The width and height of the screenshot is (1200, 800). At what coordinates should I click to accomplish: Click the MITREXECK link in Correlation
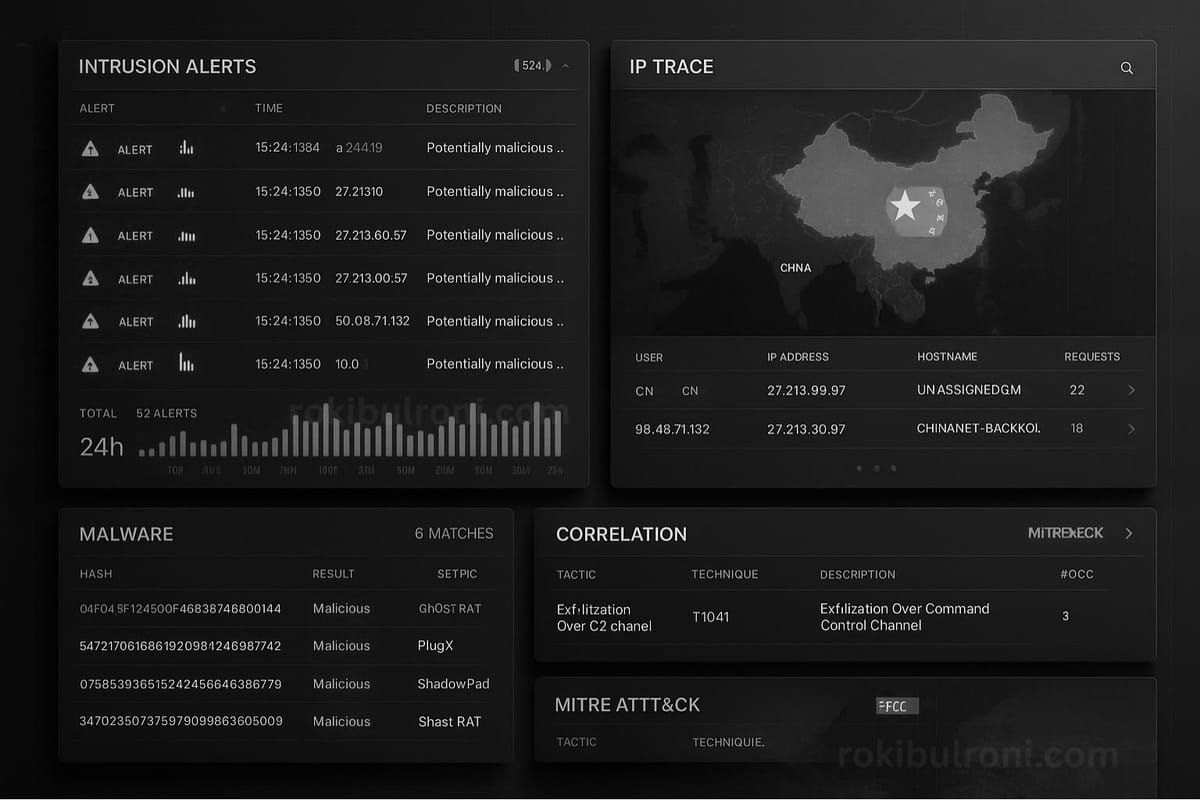point(1066,533)
